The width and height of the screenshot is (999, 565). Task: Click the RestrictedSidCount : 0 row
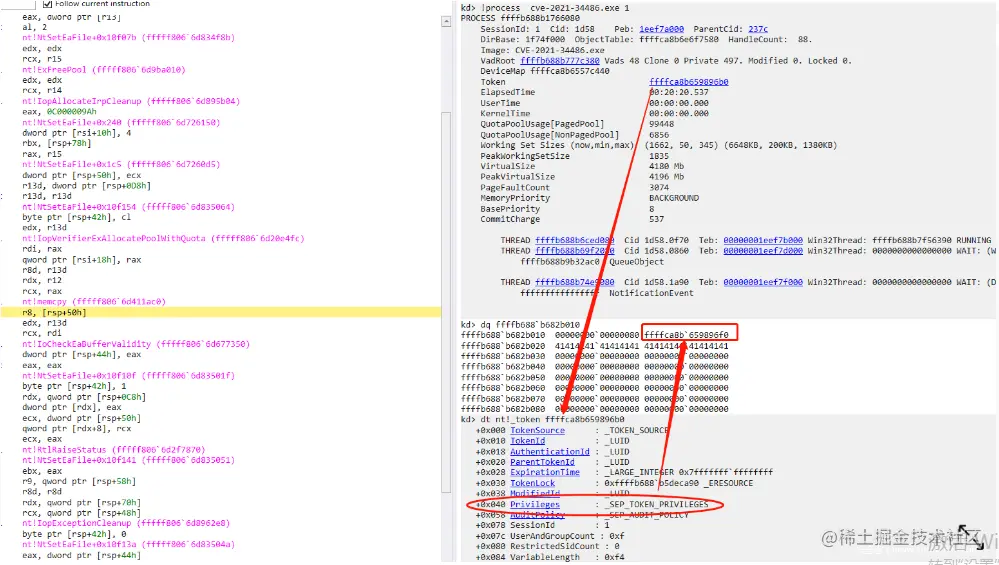point(547,546)
